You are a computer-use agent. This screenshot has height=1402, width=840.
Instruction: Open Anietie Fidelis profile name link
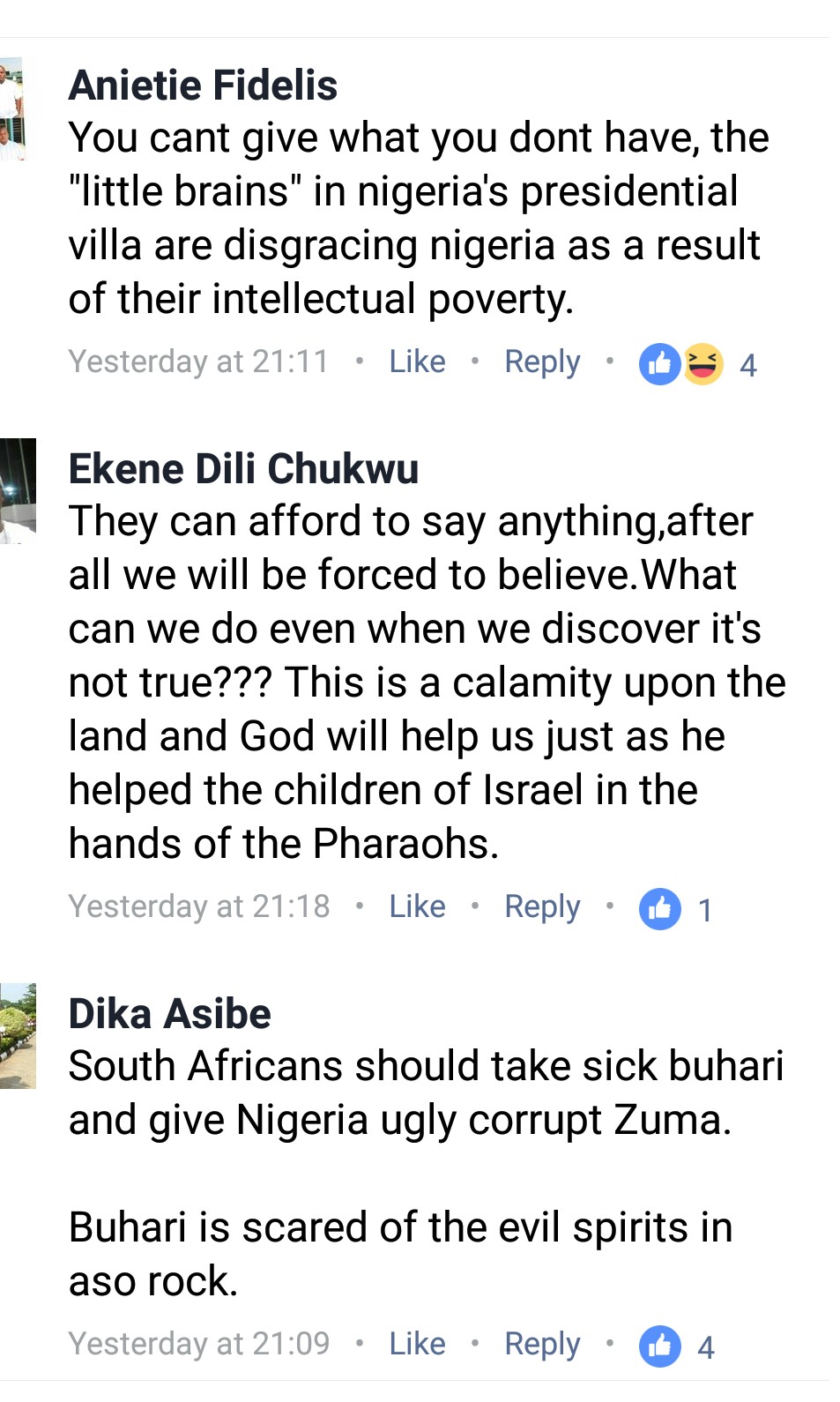point(203,86)
